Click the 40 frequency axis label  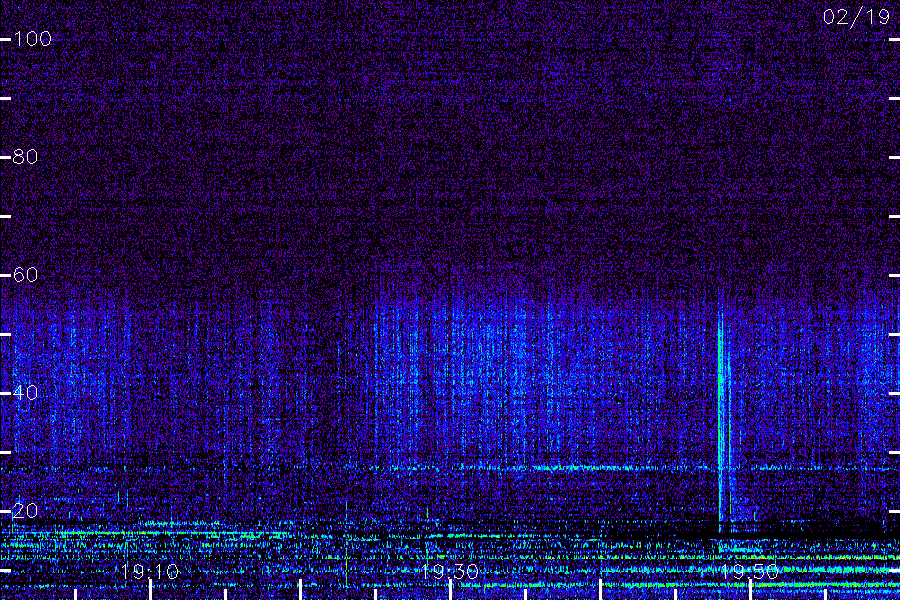click(25, 393)
